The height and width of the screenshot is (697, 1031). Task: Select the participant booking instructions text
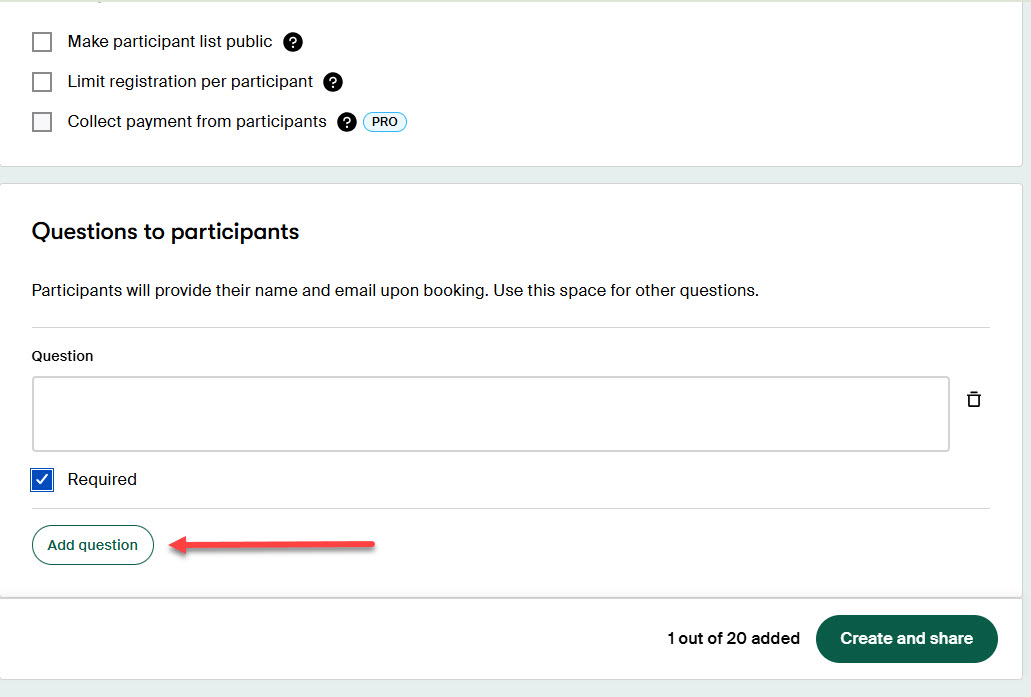click(x=395, y=290)
